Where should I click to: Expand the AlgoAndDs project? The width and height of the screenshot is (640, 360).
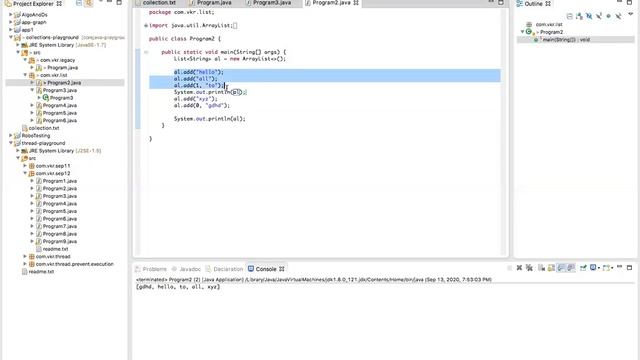pos(10,14)
